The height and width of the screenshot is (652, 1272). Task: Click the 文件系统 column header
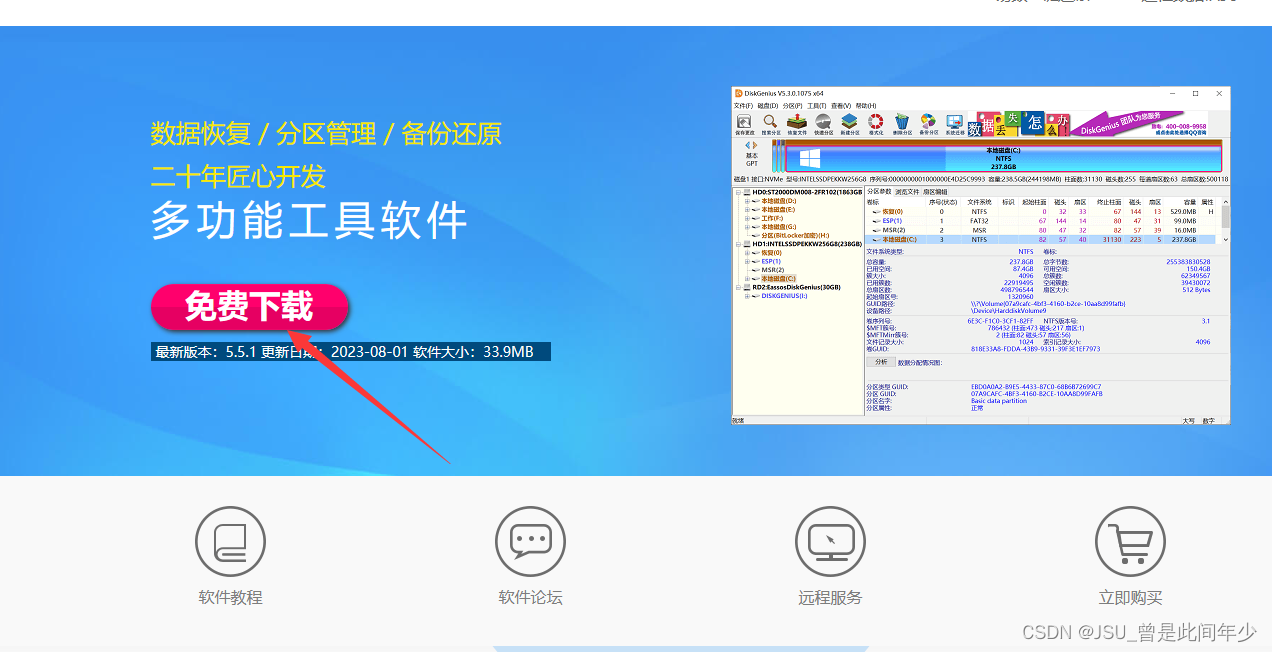(x=979, y=202)
